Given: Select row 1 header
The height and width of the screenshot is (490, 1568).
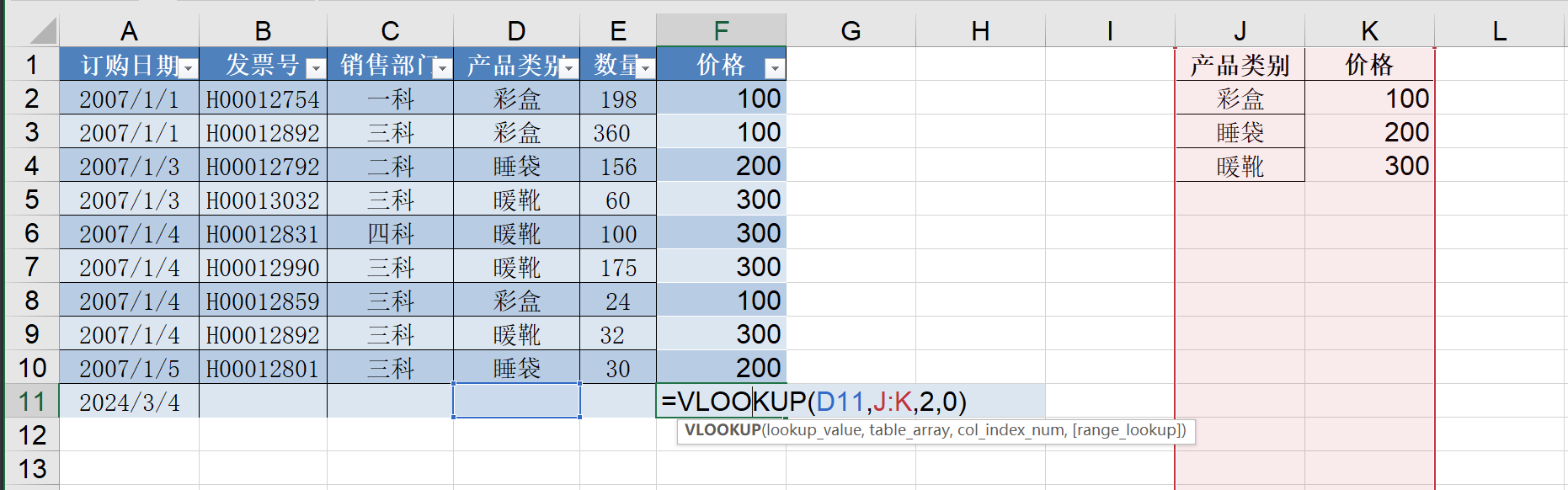Looking at the screenshot, I should pyautogui.click(x=32, y=64).
